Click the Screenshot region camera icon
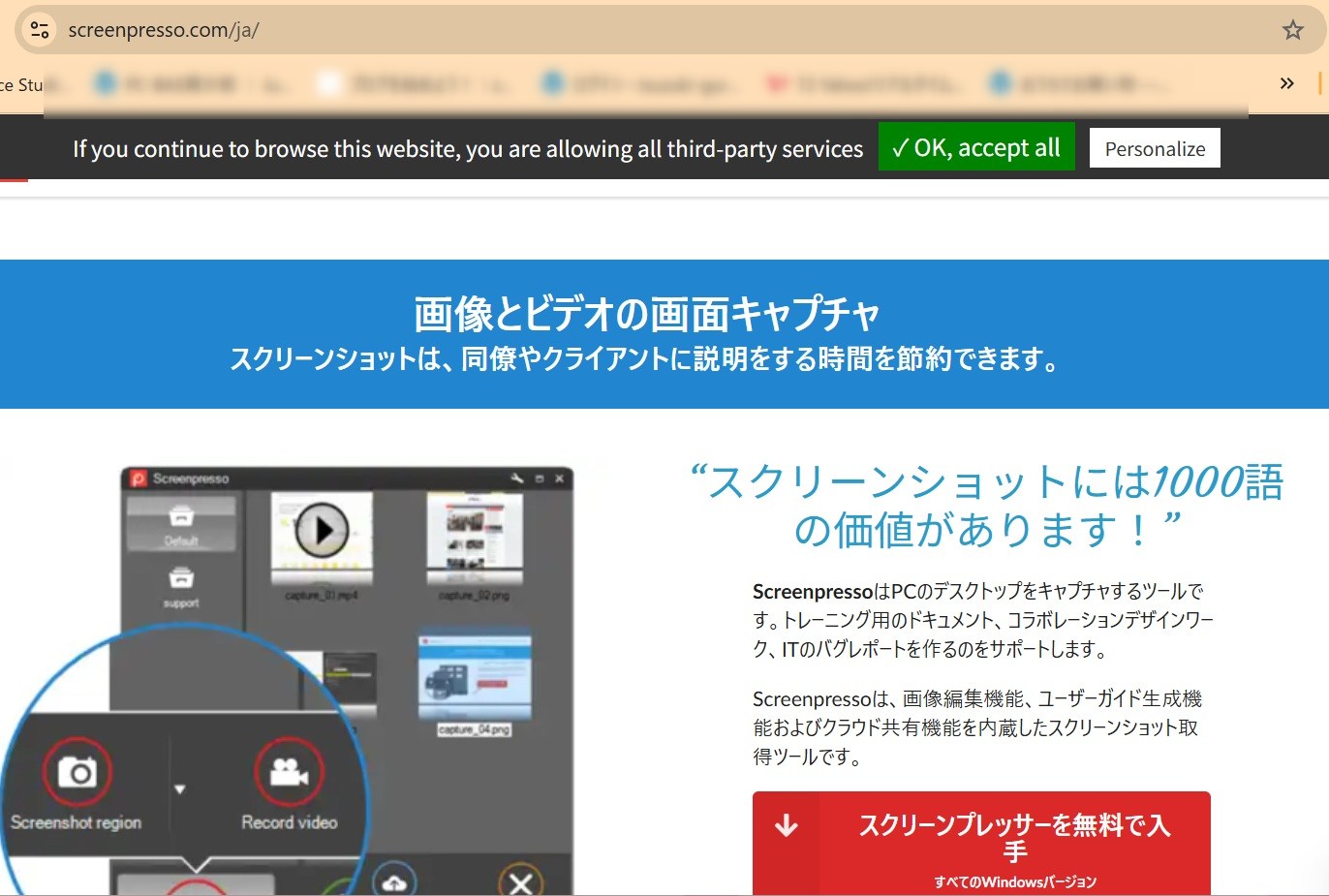1329x896 pixels. [x=77, y=772]
